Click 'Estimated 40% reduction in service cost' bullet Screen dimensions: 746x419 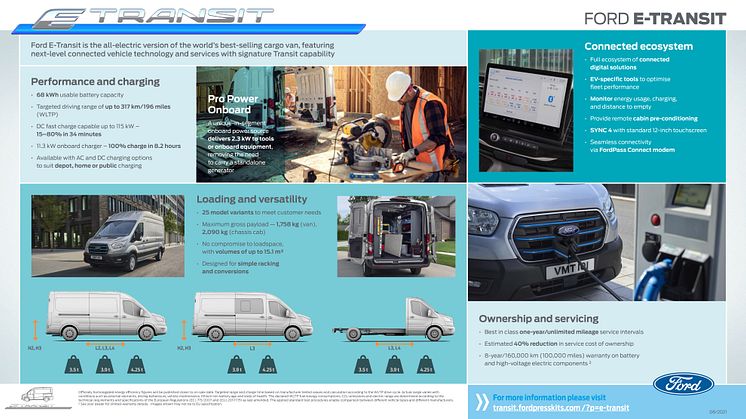[559, 343]
